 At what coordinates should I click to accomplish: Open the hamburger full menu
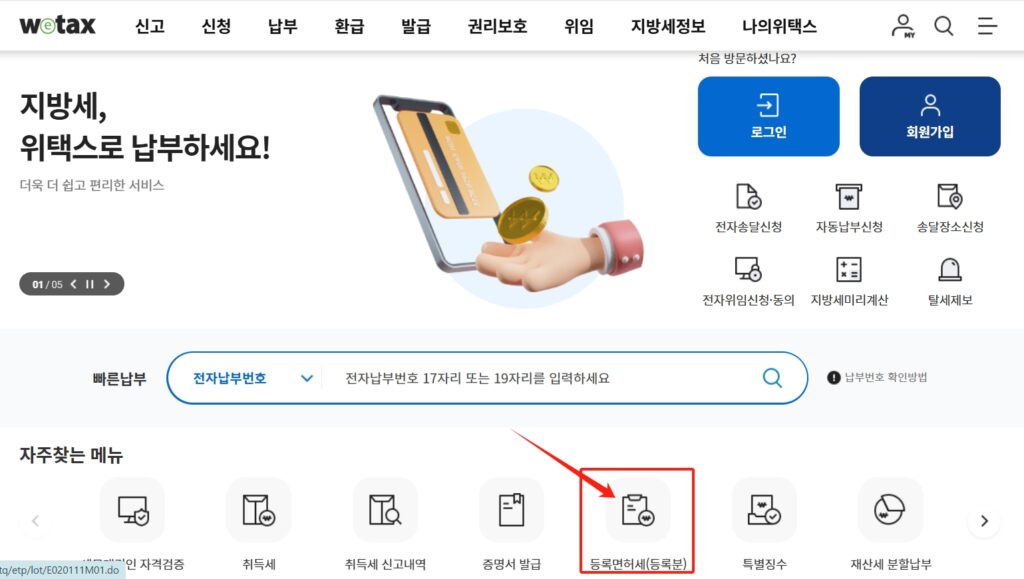pos(987,26)
